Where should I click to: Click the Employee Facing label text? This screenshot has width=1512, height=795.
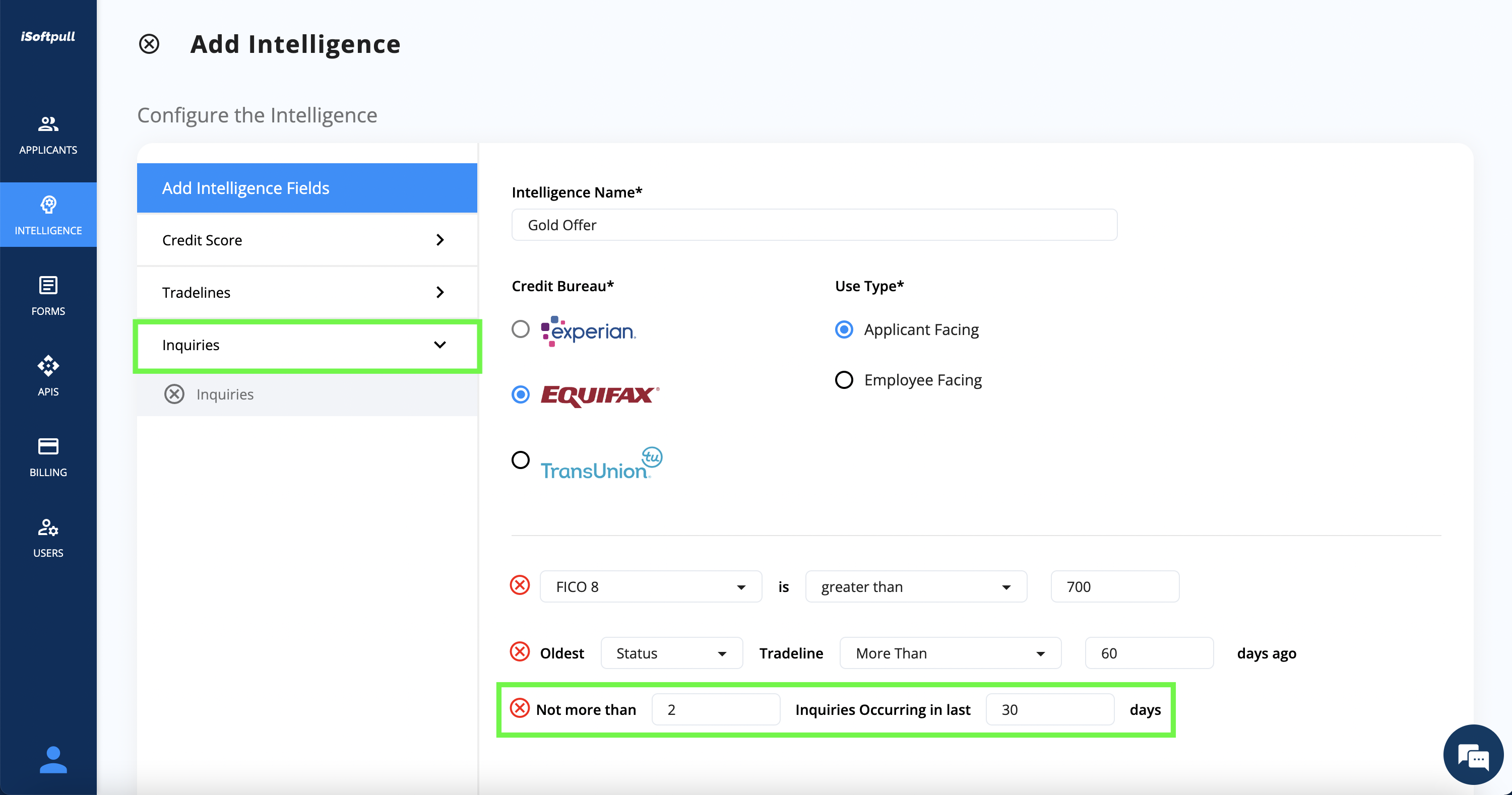923,380
